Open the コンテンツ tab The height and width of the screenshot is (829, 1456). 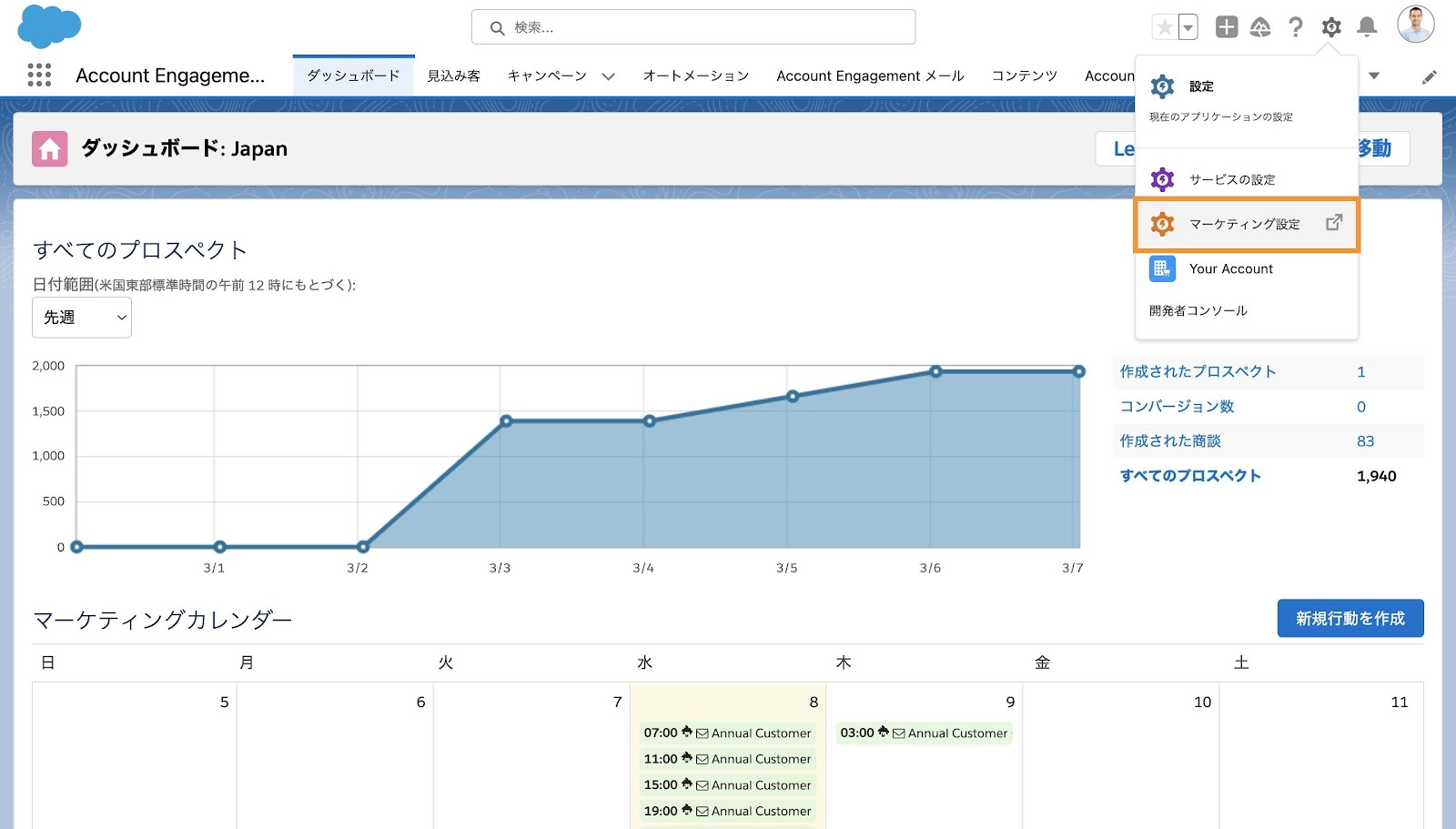point(1025,76)
